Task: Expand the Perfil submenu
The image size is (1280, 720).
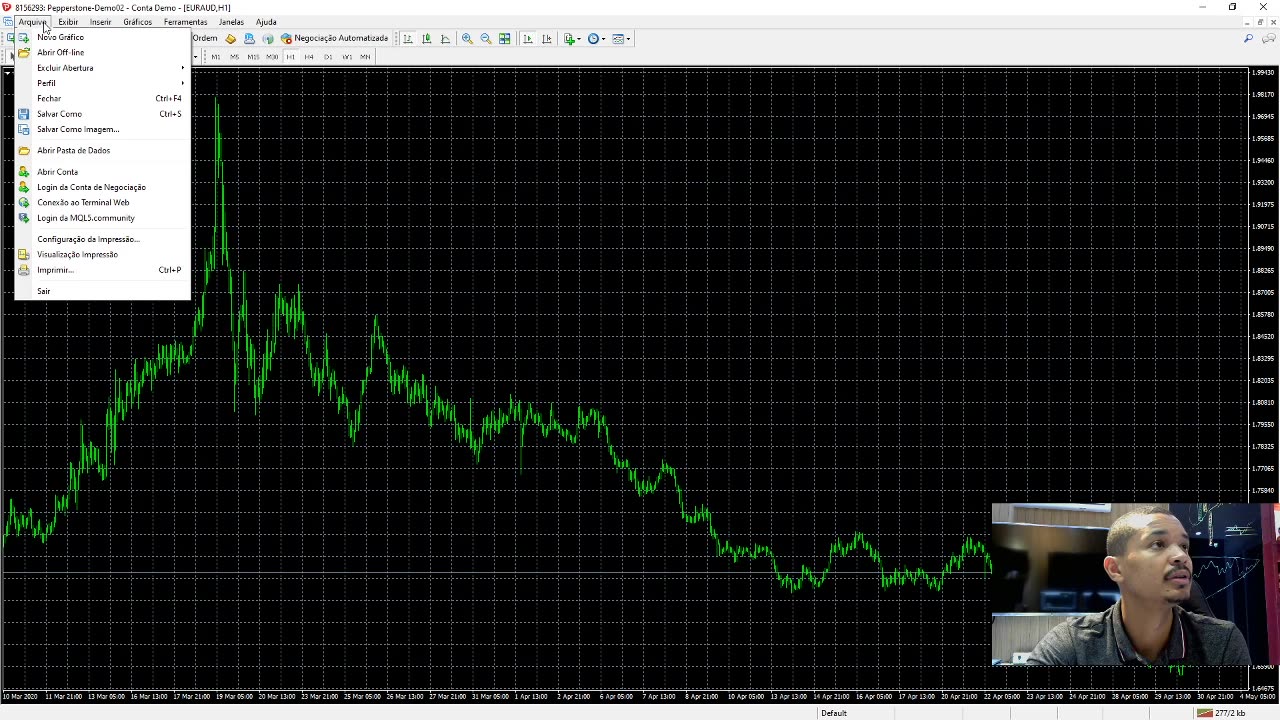Action: [x=102, y=83]
